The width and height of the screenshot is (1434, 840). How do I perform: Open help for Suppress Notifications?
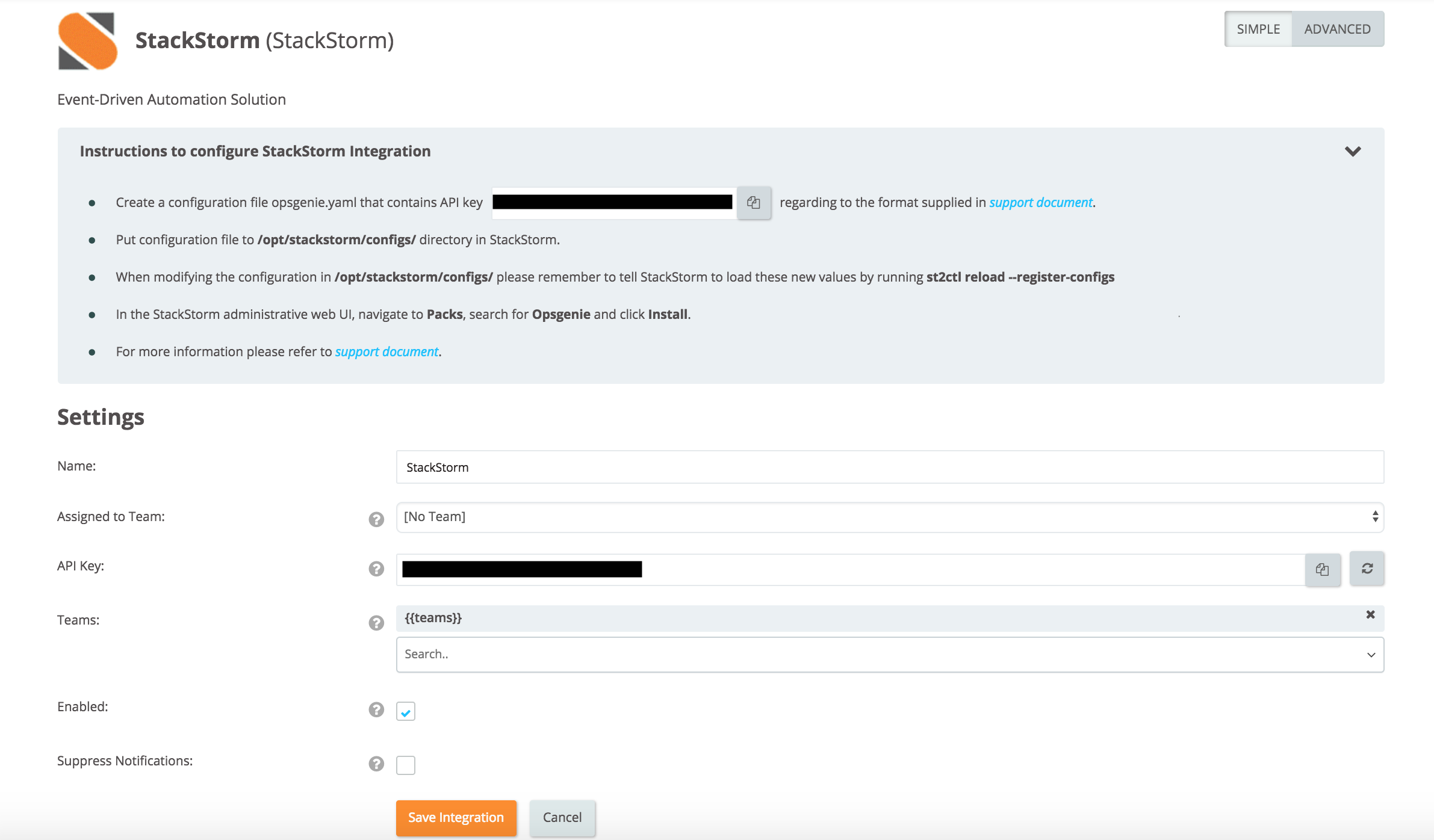coord(376,764)
